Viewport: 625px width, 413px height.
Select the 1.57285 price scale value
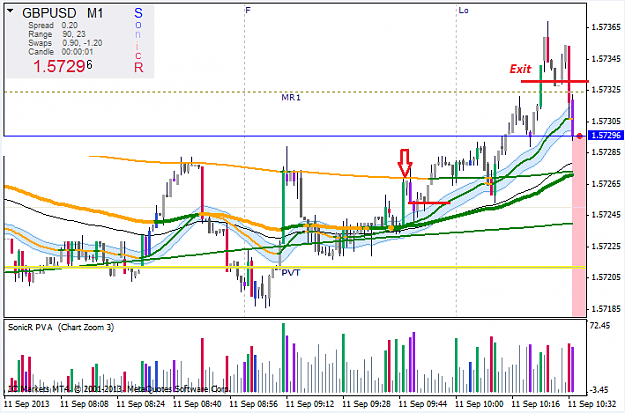tap(606, 152)
